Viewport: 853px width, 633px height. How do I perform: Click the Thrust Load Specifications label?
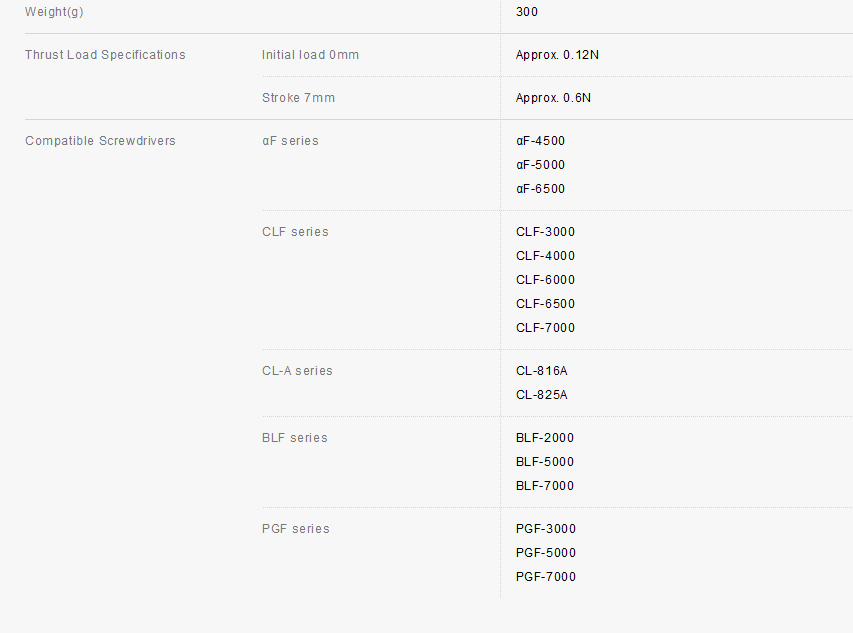click(x=105, y=55)
